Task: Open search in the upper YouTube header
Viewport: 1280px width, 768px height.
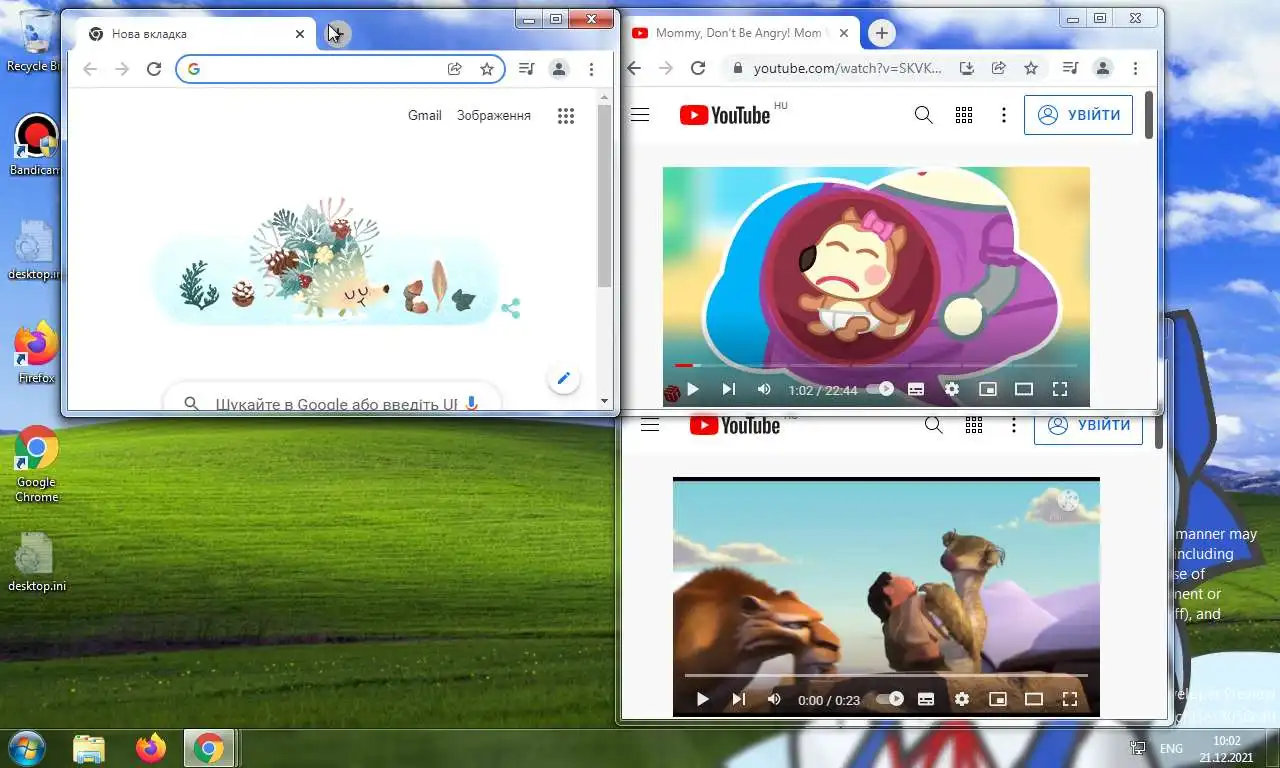Action: pyautogui.click(x=924, y=115)
